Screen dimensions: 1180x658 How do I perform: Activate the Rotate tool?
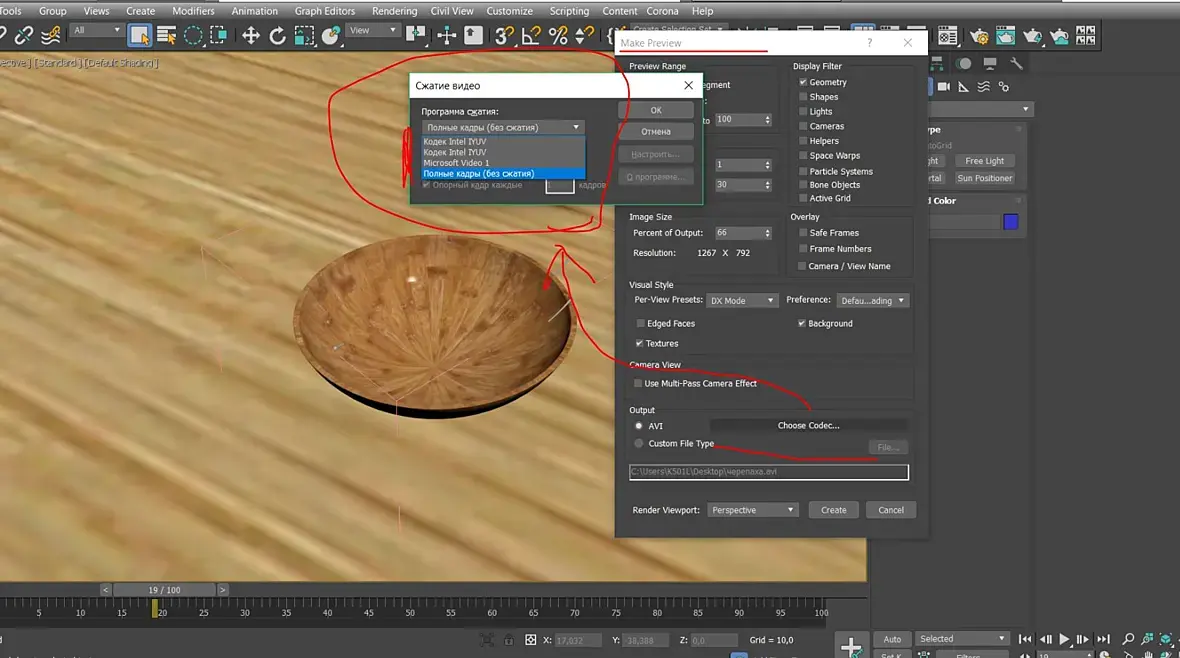click(x=277, y=36)
